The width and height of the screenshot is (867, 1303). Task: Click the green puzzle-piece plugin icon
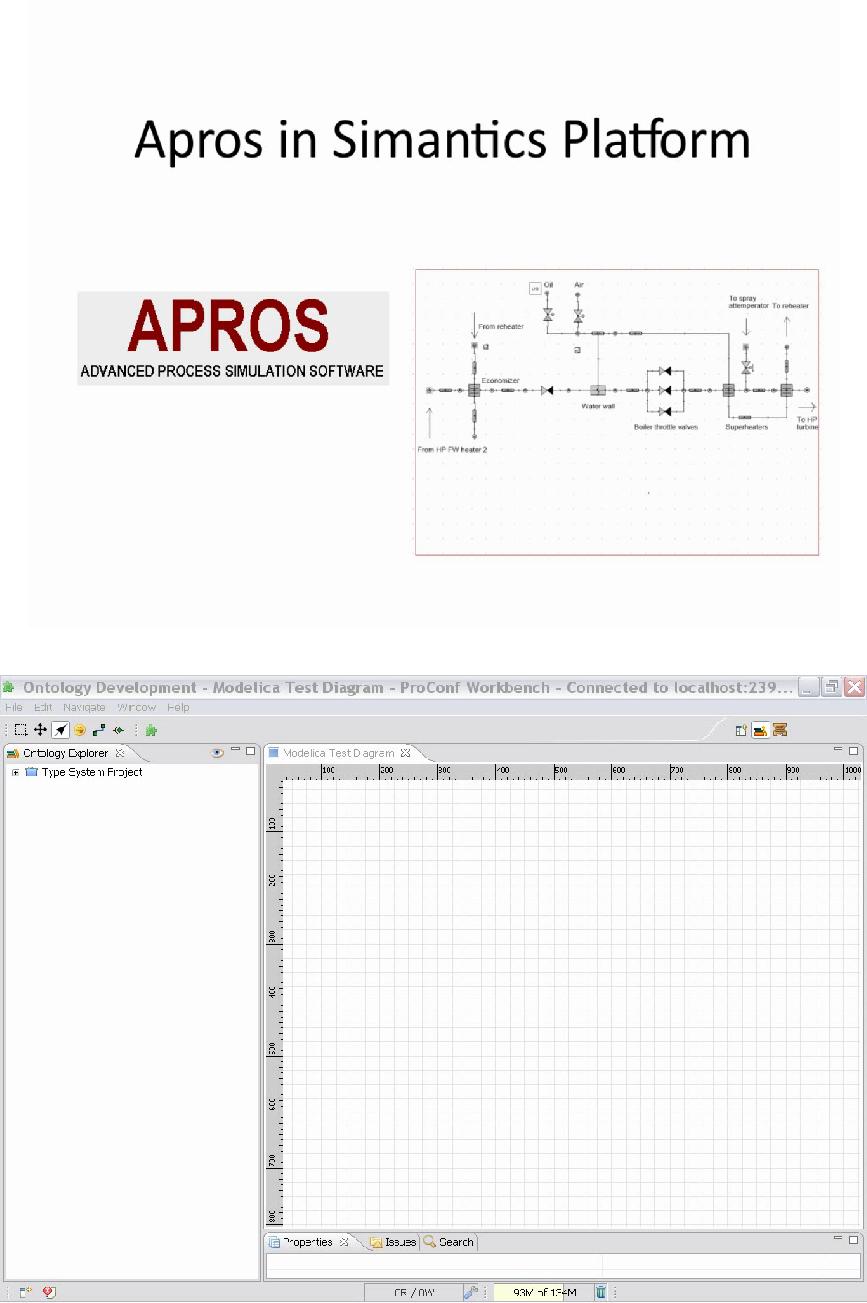151,730
